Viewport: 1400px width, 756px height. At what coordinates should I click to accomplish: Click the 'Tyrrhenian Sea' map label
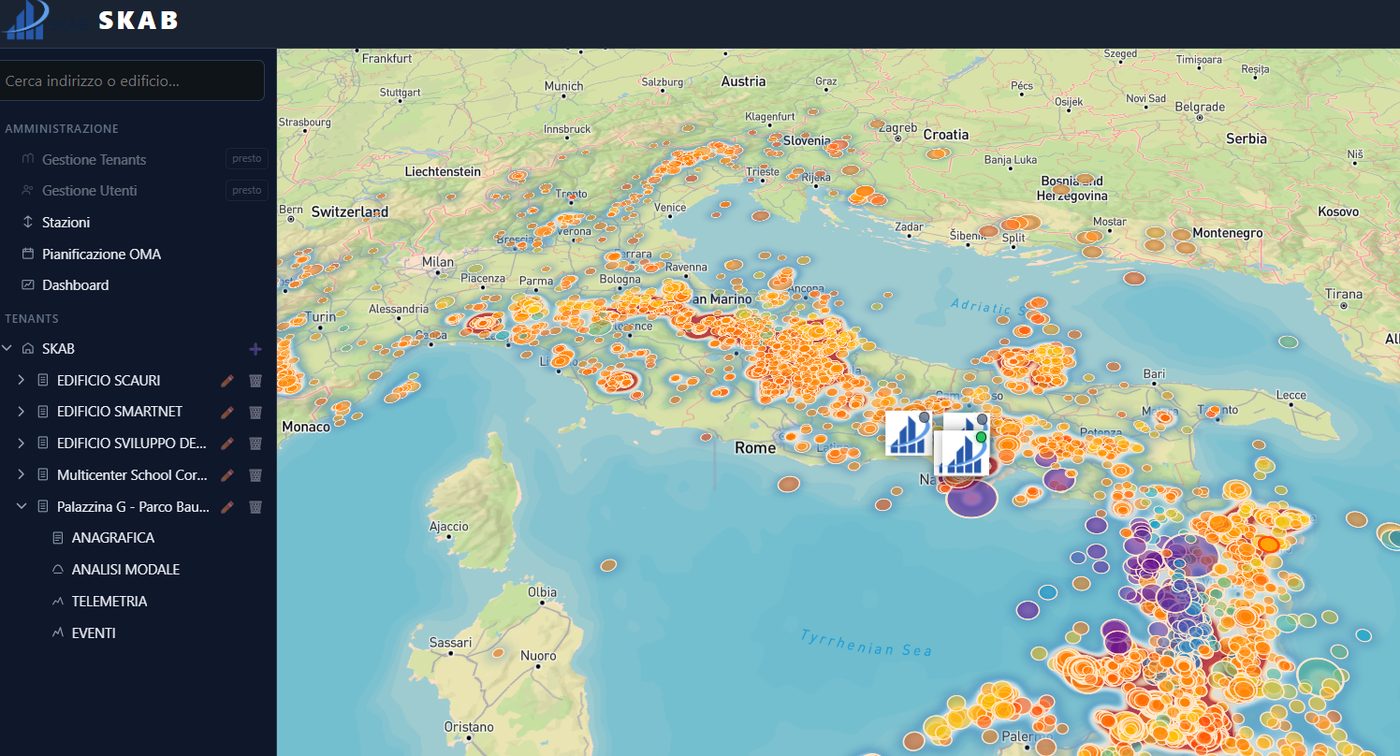pos(866,643)
